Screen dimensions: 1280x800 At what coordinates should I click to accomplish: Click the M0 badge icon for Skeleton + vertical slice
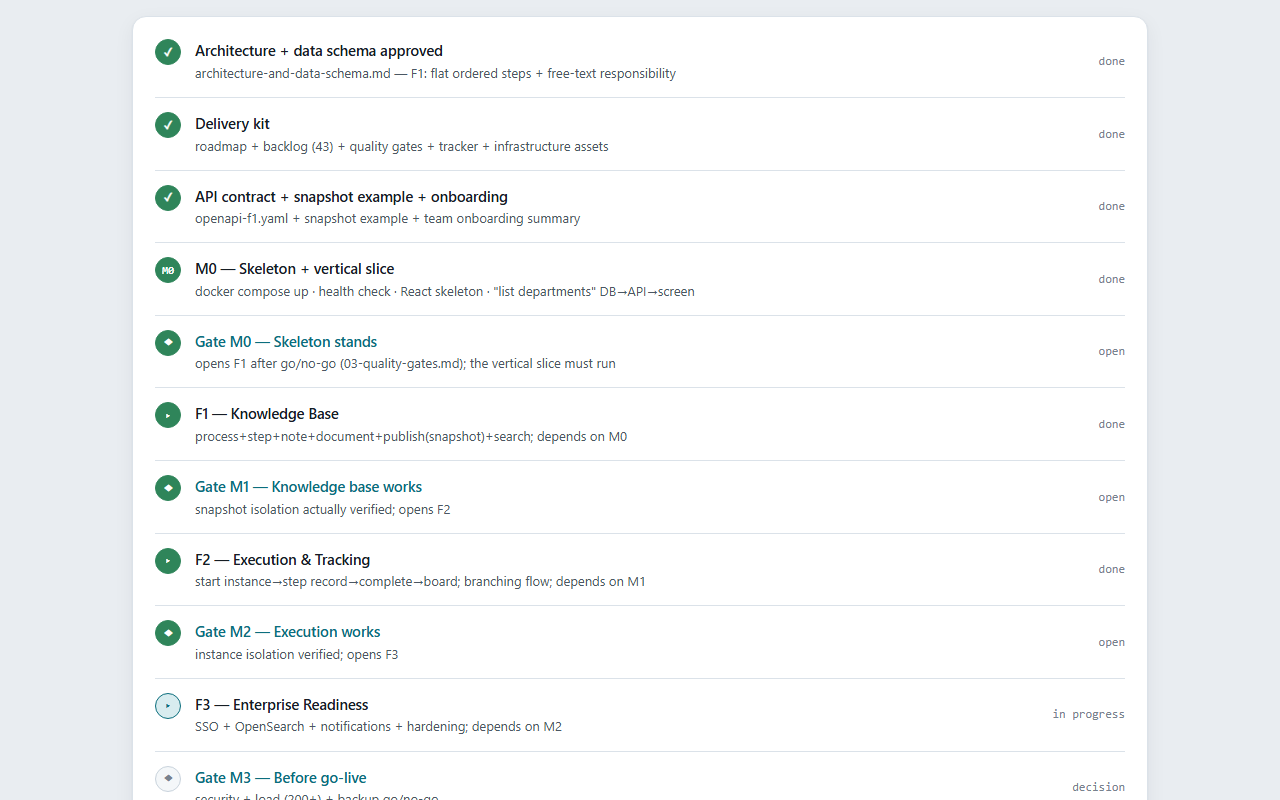168,270
